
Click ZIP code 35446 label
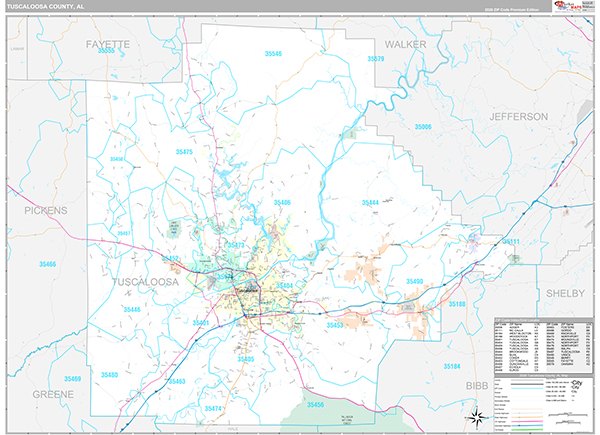[132, 310]
